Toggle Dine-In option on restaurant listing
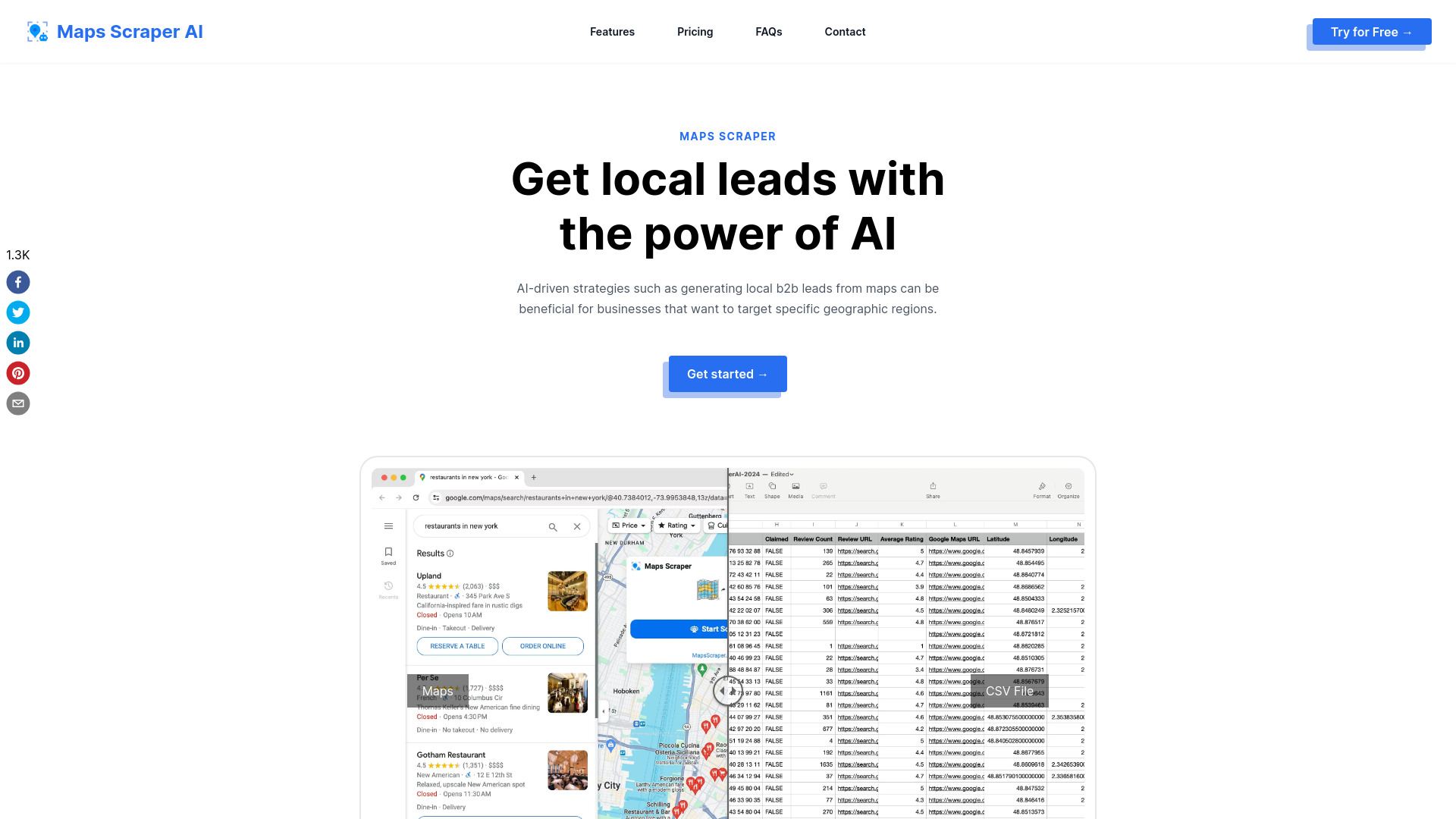Screen dimensions: 1456x819 [x=425, y=627]
